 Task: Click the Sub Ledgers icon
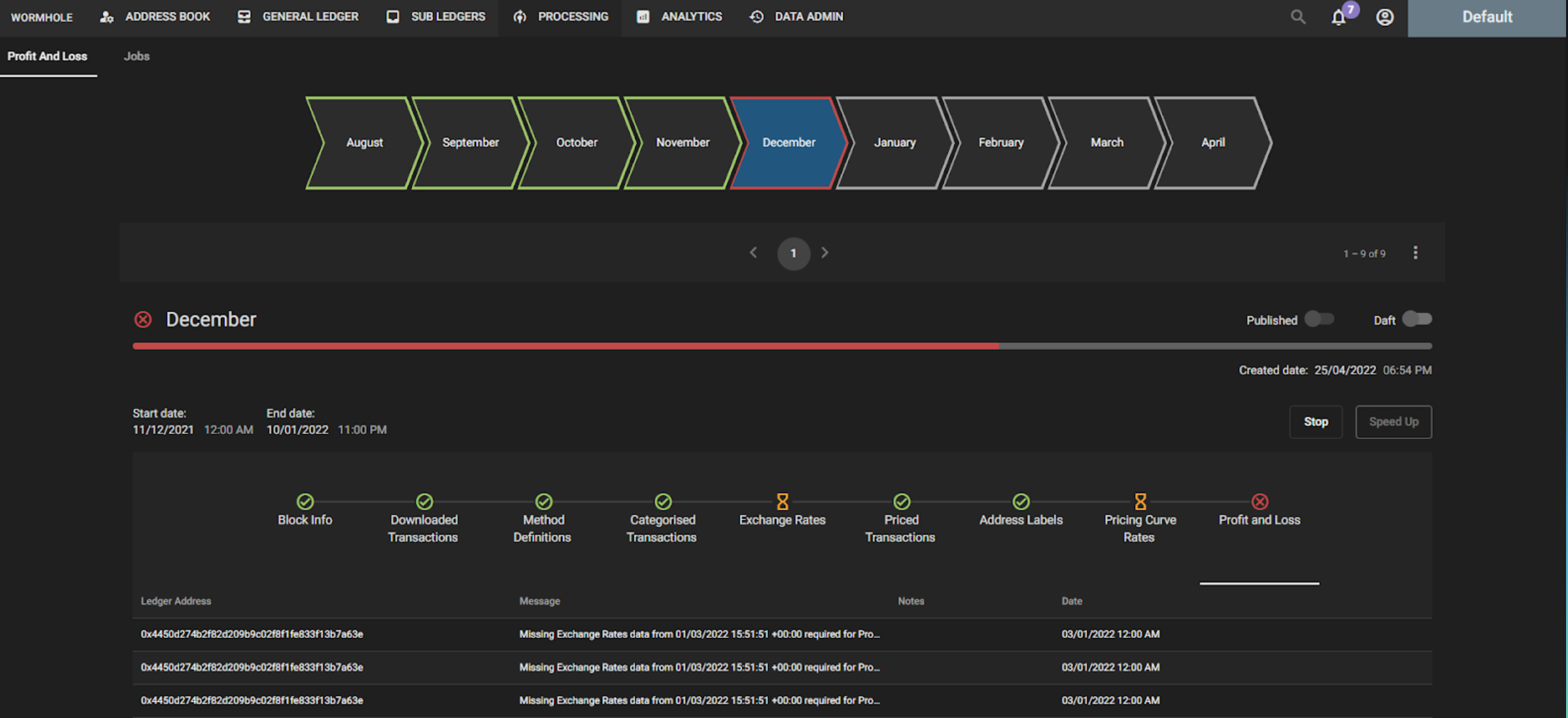[393, 17]
